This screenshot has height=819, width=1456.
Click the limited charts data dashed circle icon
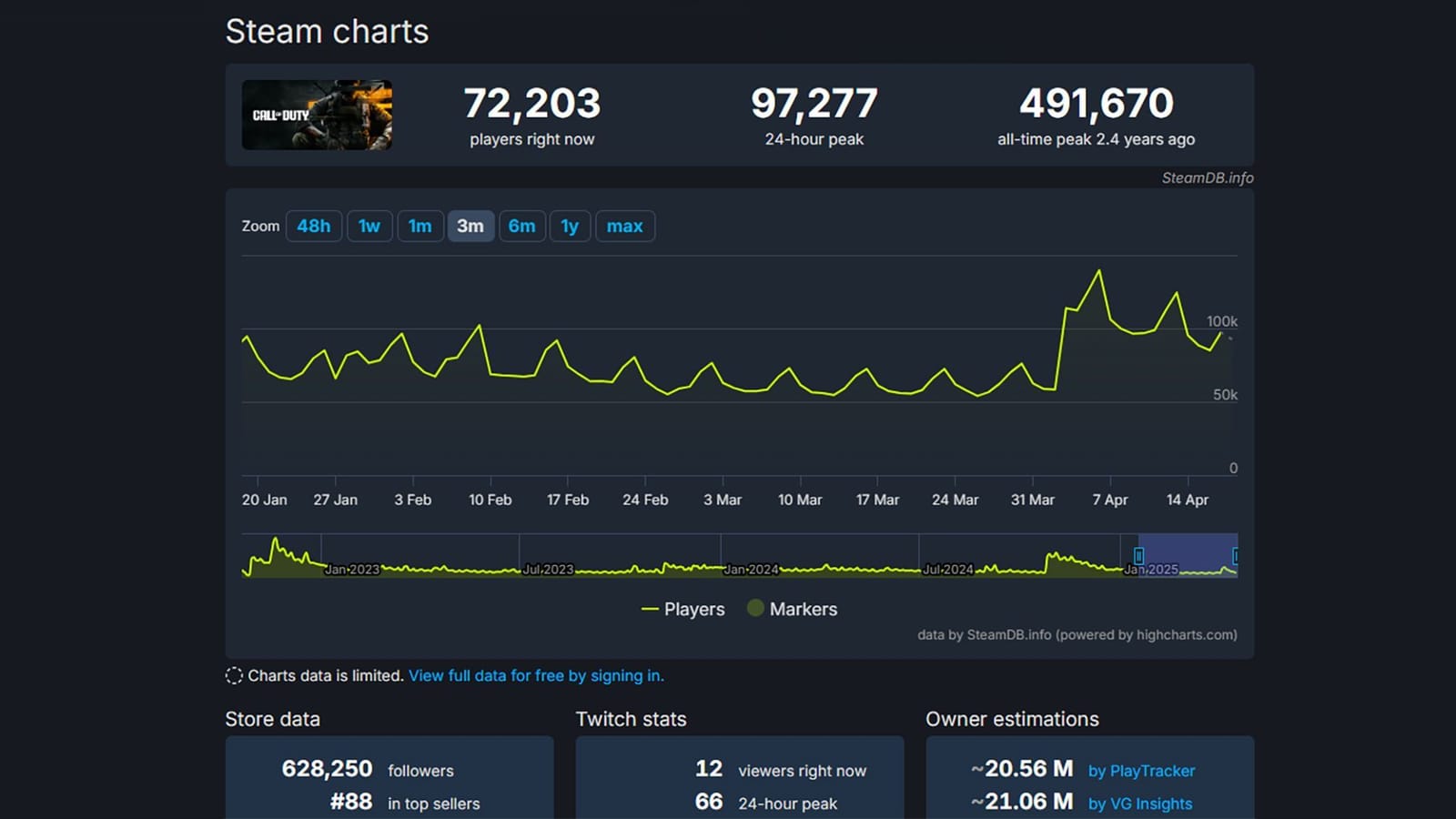[x=234, y=675]
